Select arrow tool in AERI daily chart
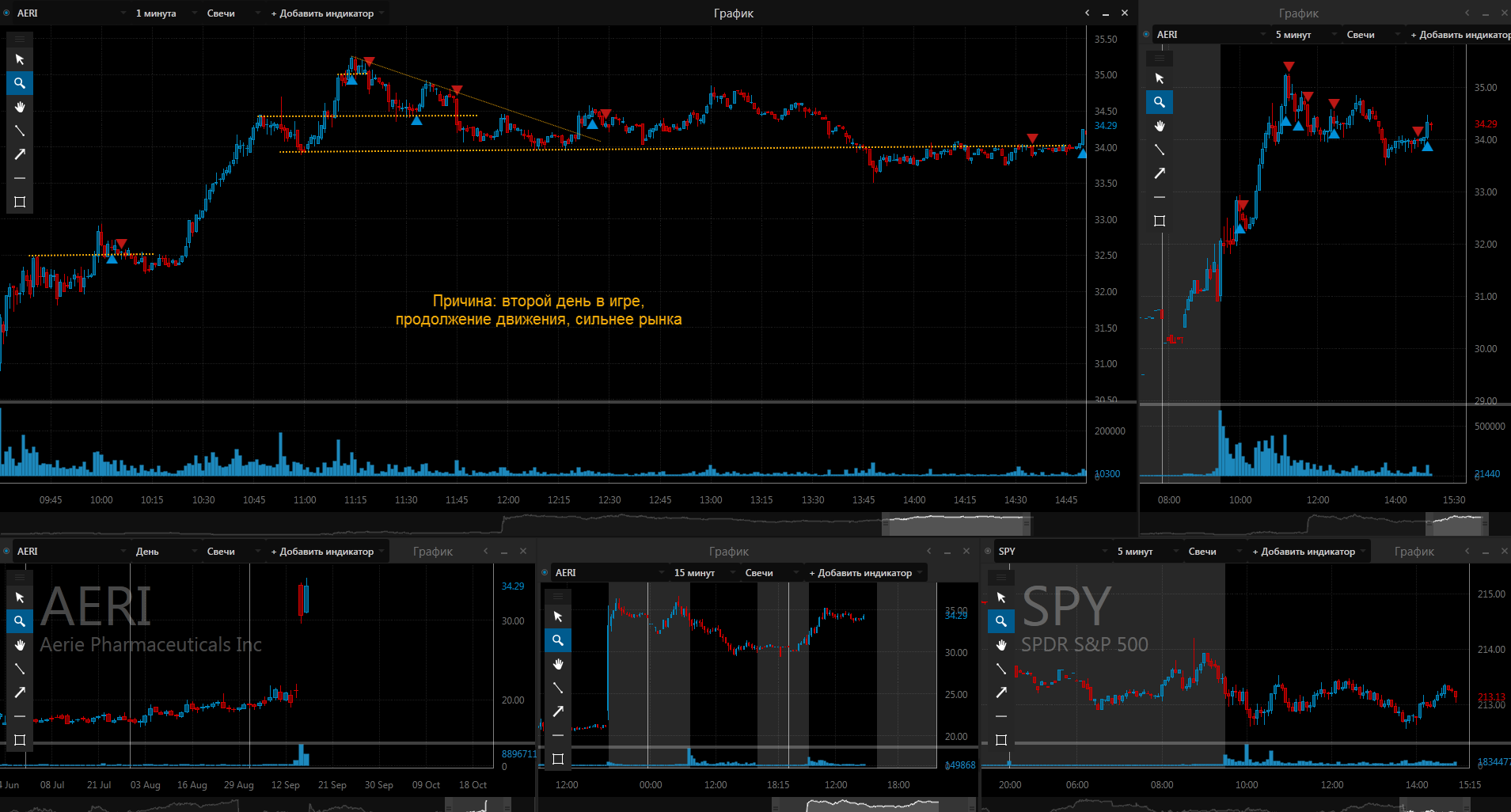 point(20,692)
